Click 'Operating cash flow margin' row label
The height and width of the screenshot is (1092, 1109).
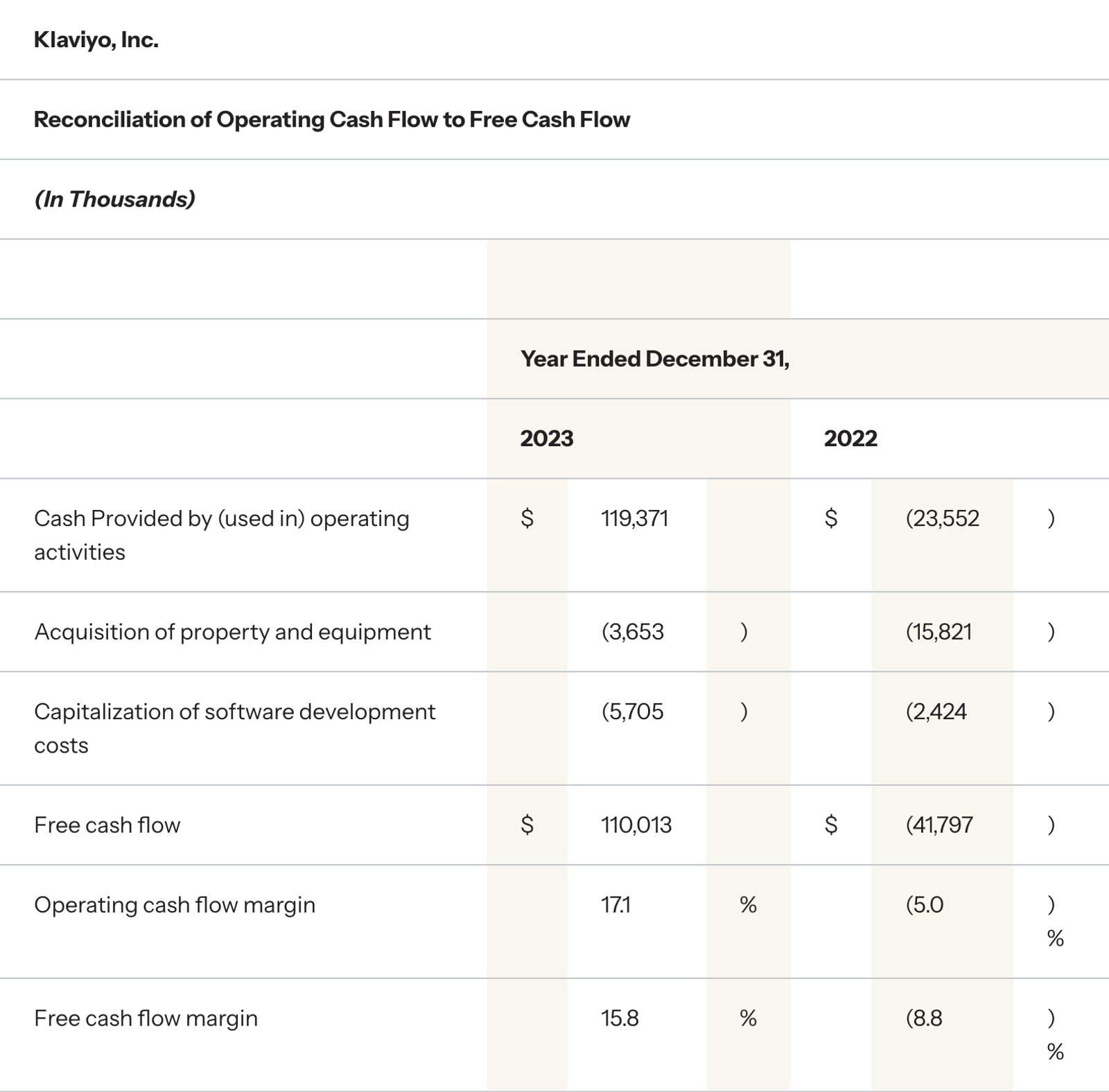coord(175,905)
